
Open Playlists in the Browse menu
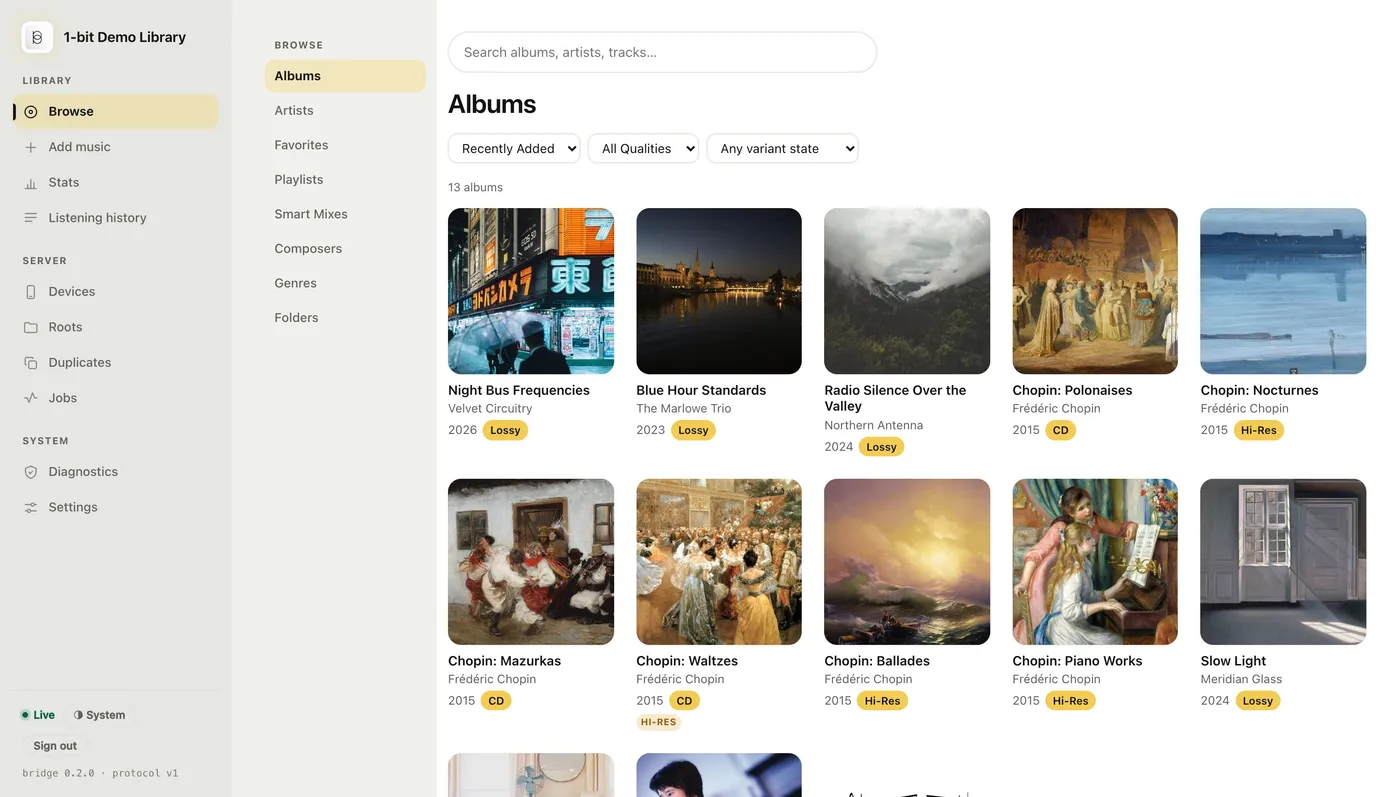(345, 180)
